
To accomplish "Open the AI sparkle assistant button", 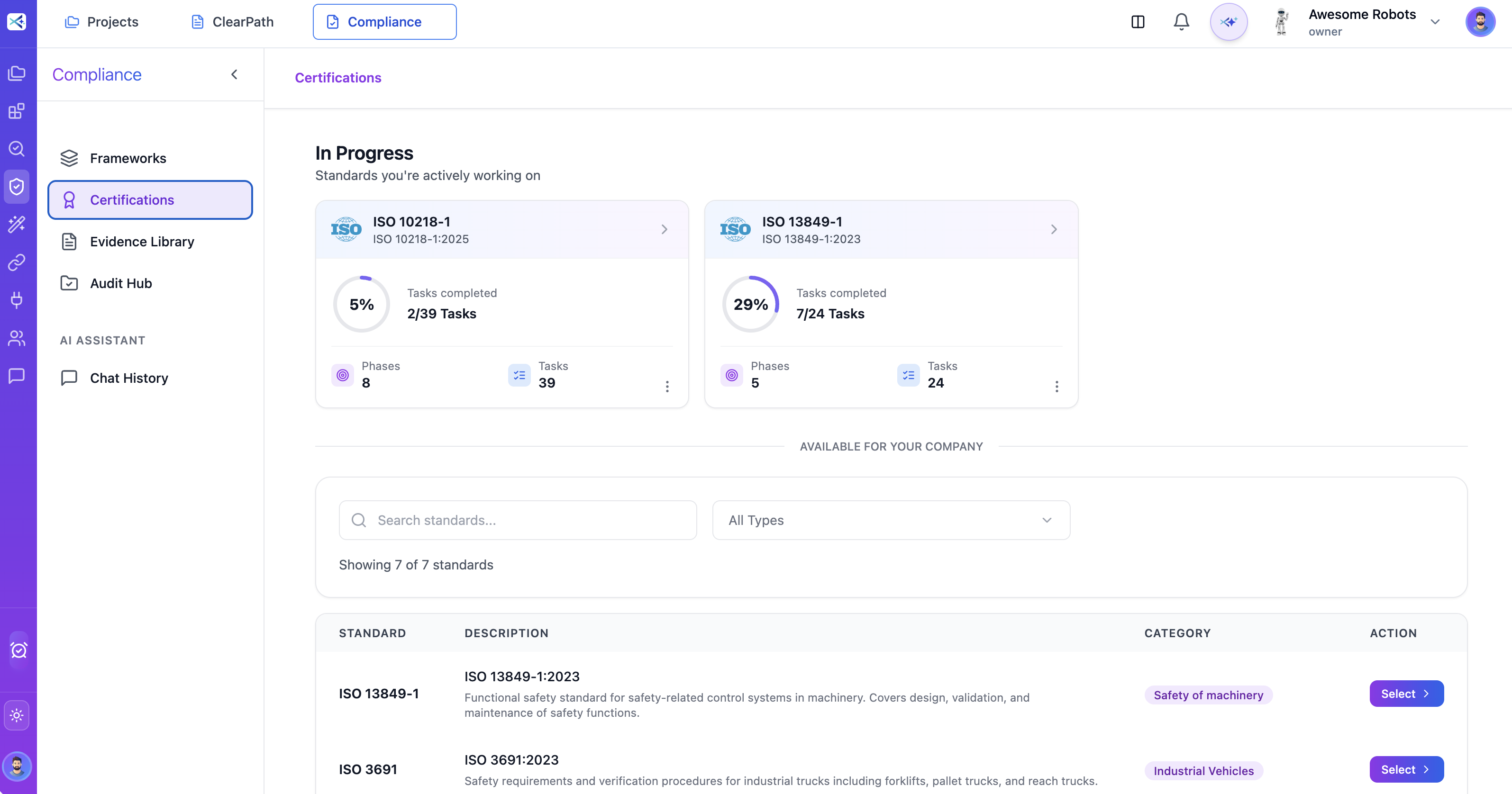I will (x=1229, y=22).
